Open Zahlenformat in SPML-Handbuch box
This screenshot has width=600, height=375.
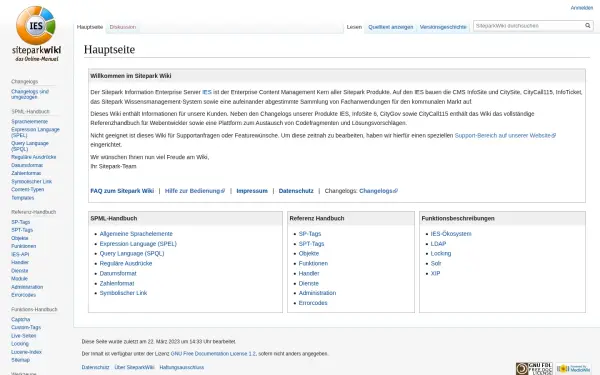coord(117,283)
